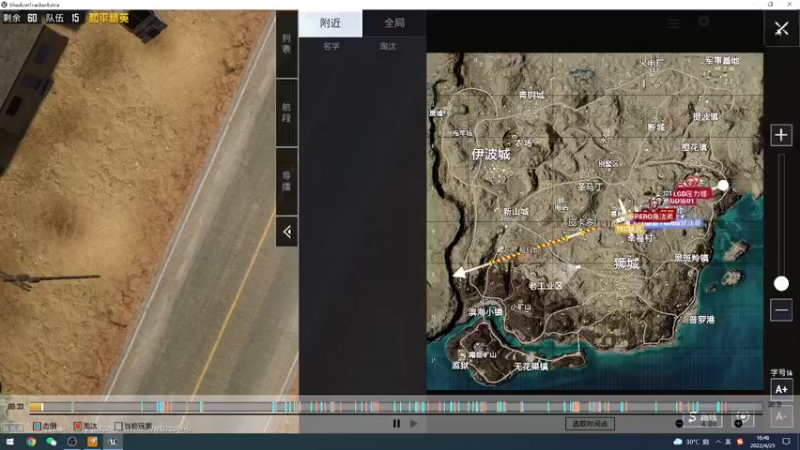Open Unreal Engine app in taskbar
The height and width of the screenshot is (450, 800).
pyautogui.click(x=113, y=441)
